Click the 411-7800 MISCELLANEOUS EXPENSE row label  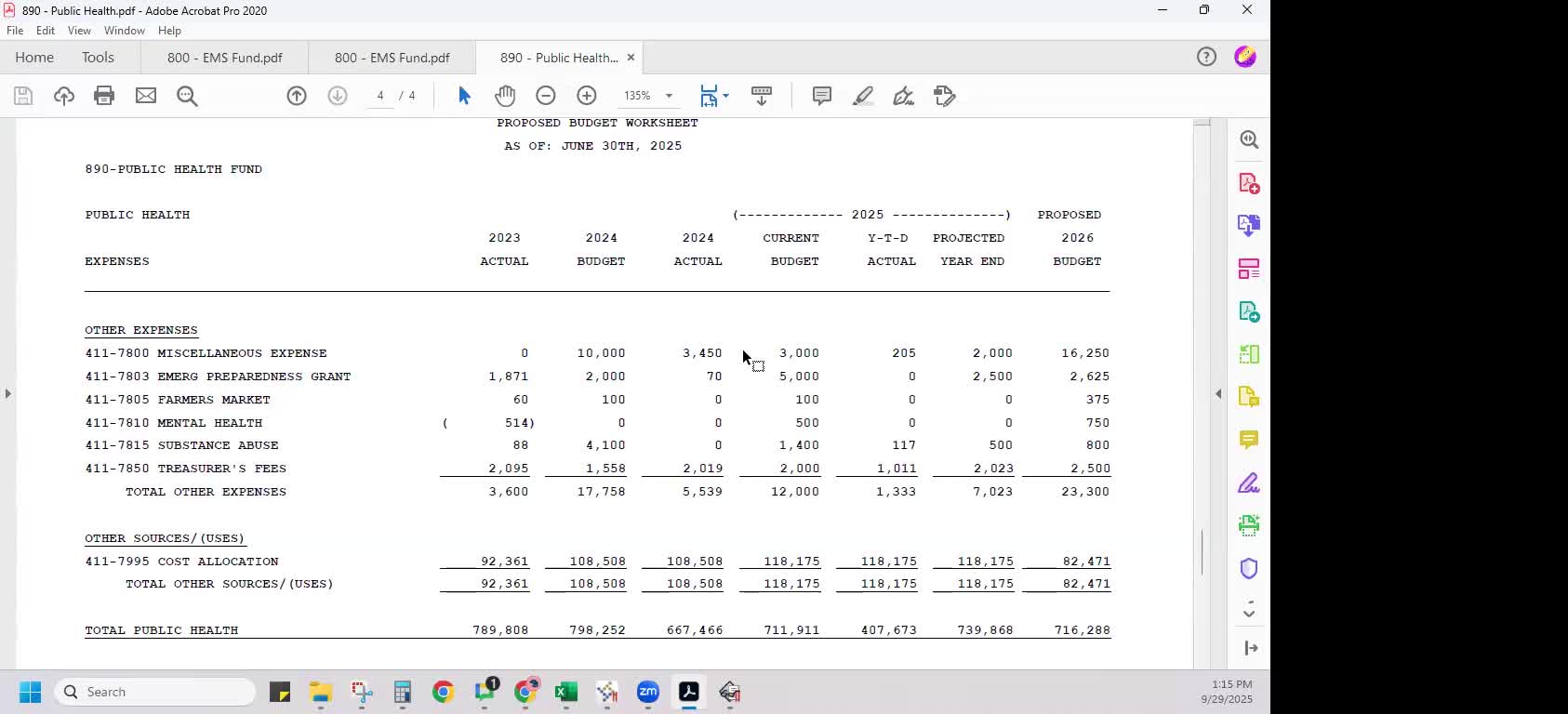coord(206,353)
